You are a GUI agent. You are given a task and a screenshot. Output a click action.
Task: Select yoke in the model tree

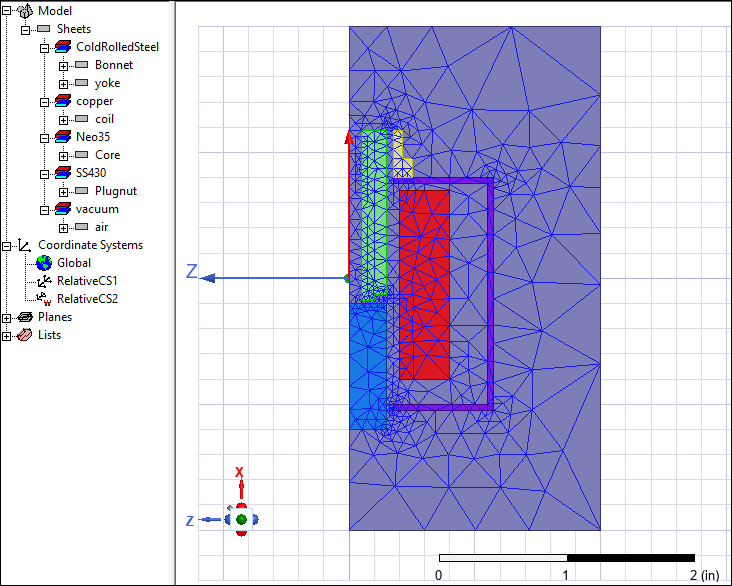click(x=107, y=83)
